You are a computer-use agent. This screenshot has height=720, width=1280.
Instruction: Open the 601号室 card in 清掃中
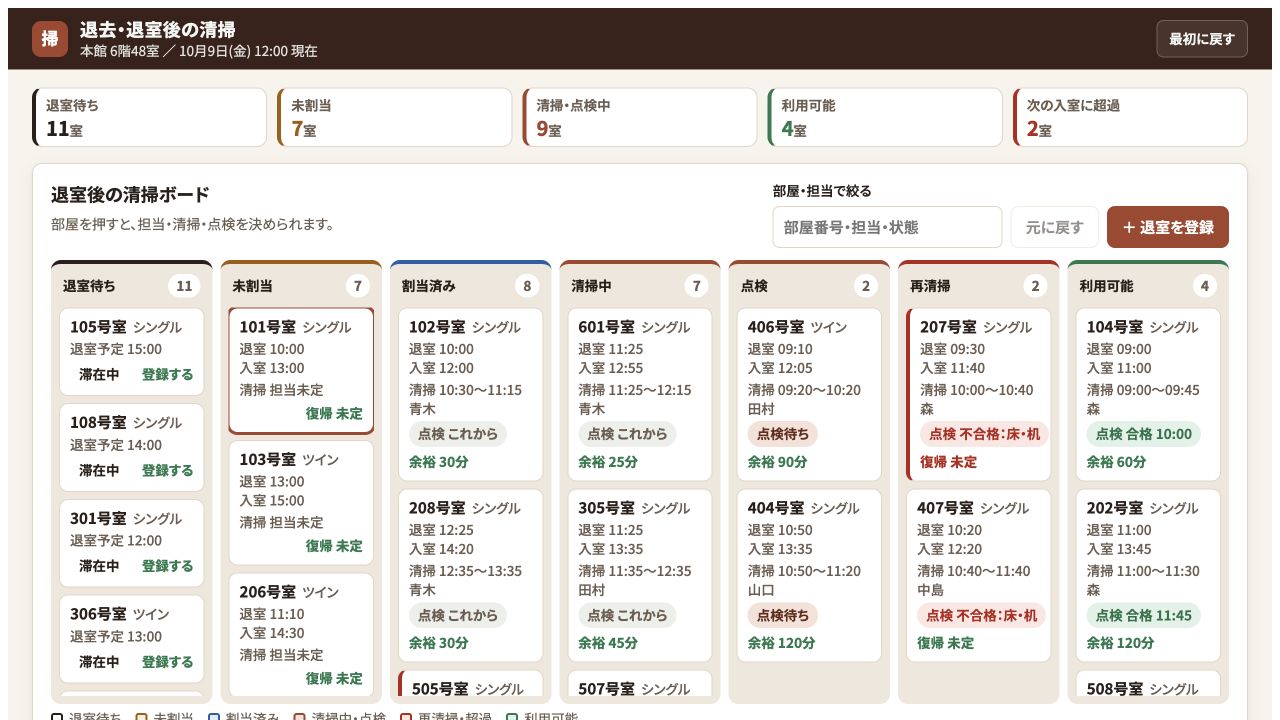pos(640,395)
